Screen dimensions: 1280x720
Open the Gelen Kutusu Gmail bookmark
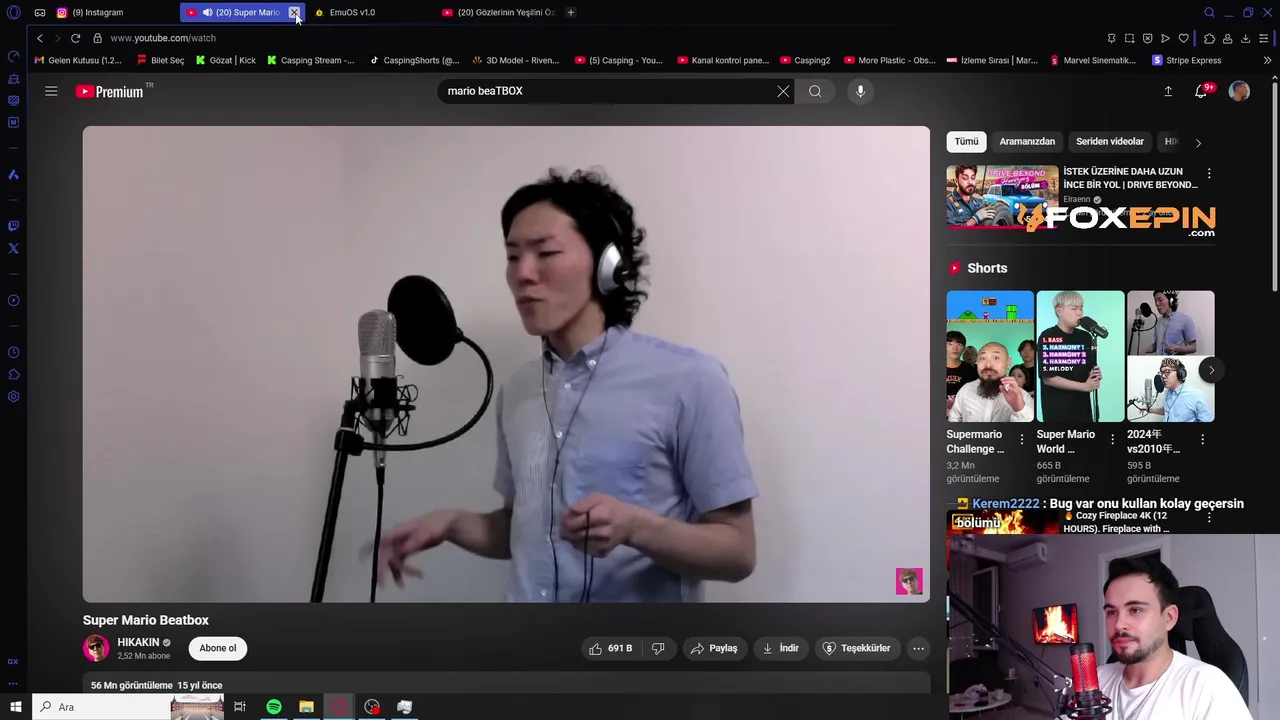point(78,60)
